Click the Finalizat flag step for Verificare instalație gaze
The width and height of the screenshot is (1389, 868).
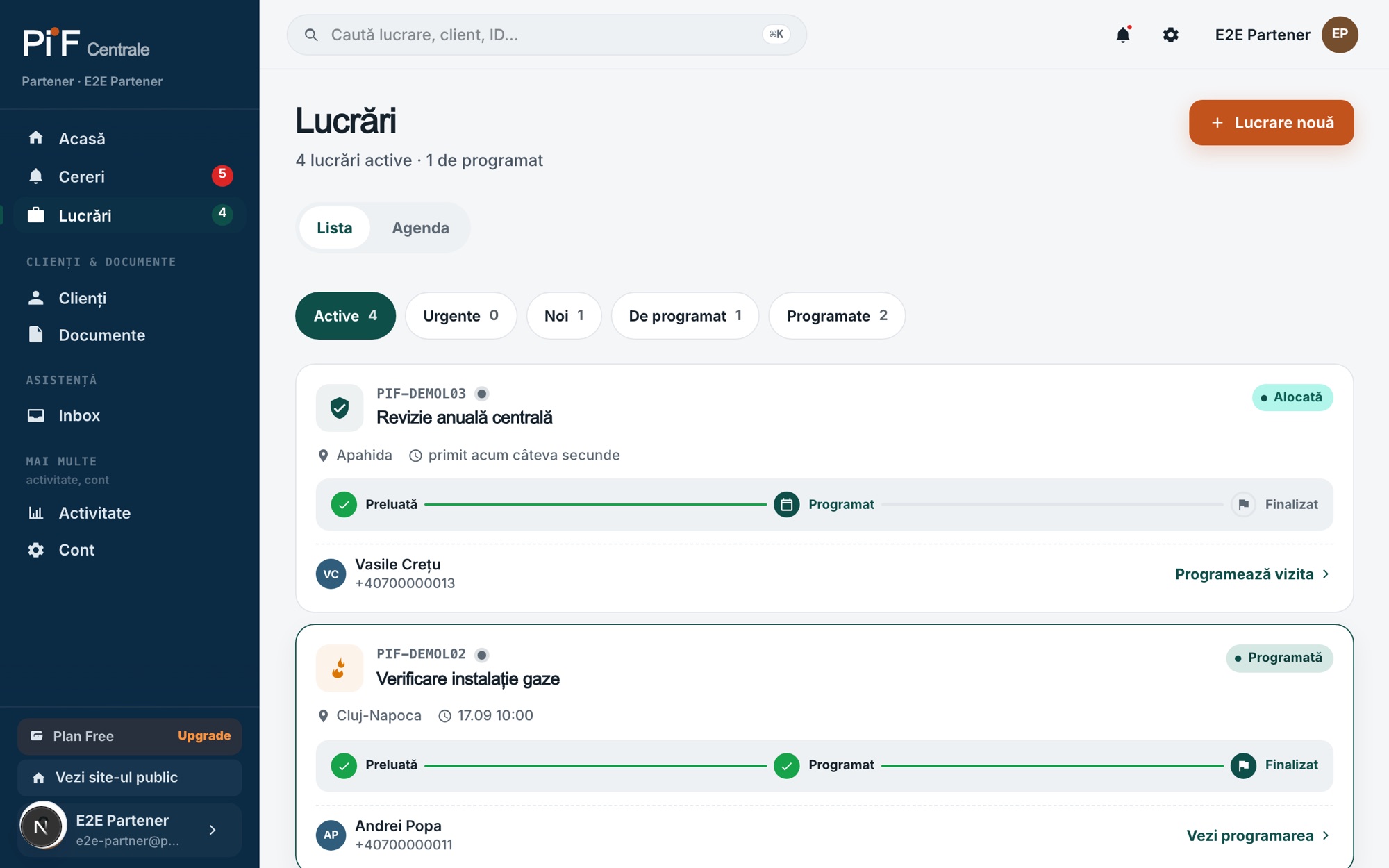[x=1243, y=765]
